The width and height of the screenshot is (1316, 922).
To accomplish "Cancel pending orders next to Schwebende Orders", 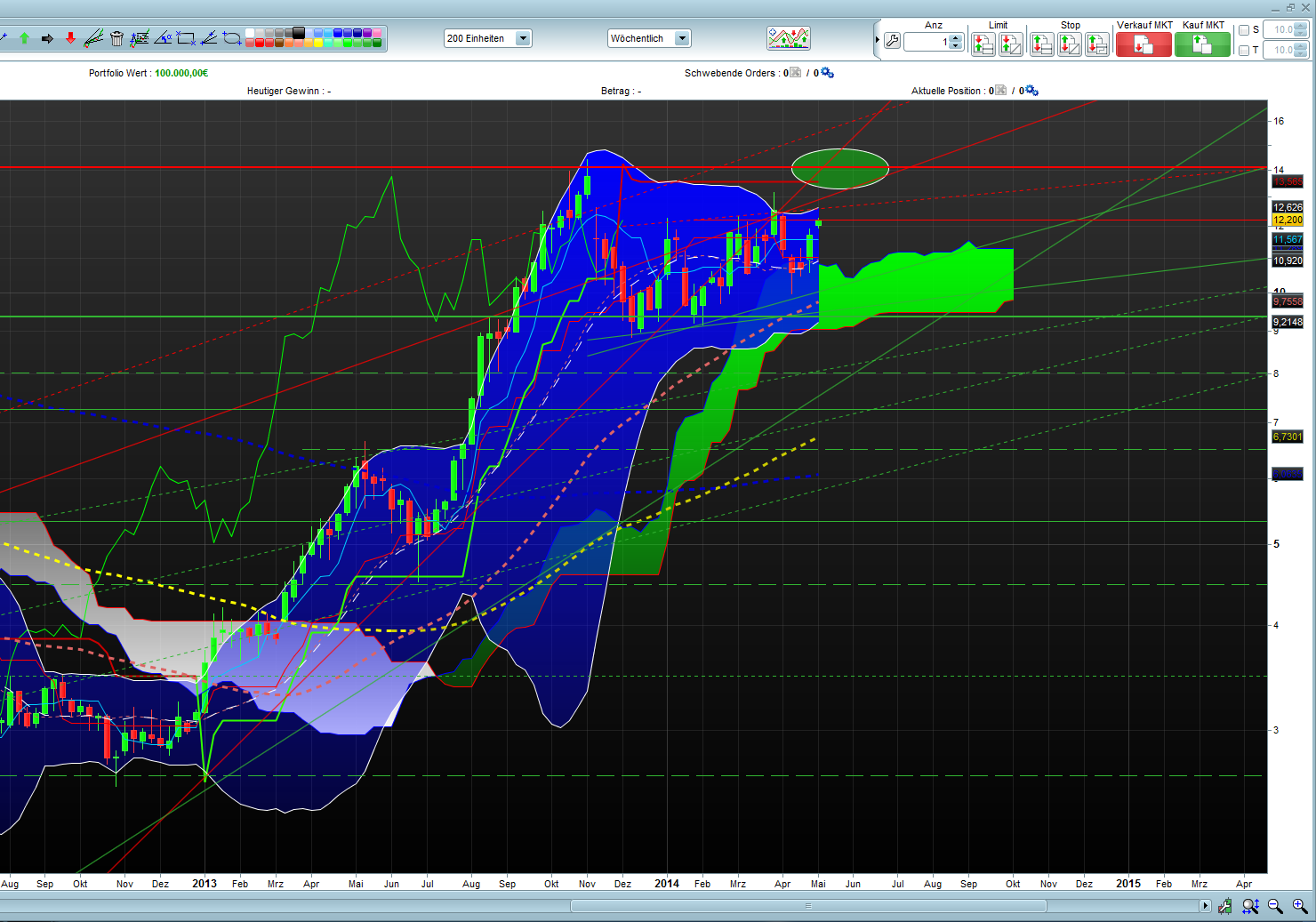I will (795, 73).
